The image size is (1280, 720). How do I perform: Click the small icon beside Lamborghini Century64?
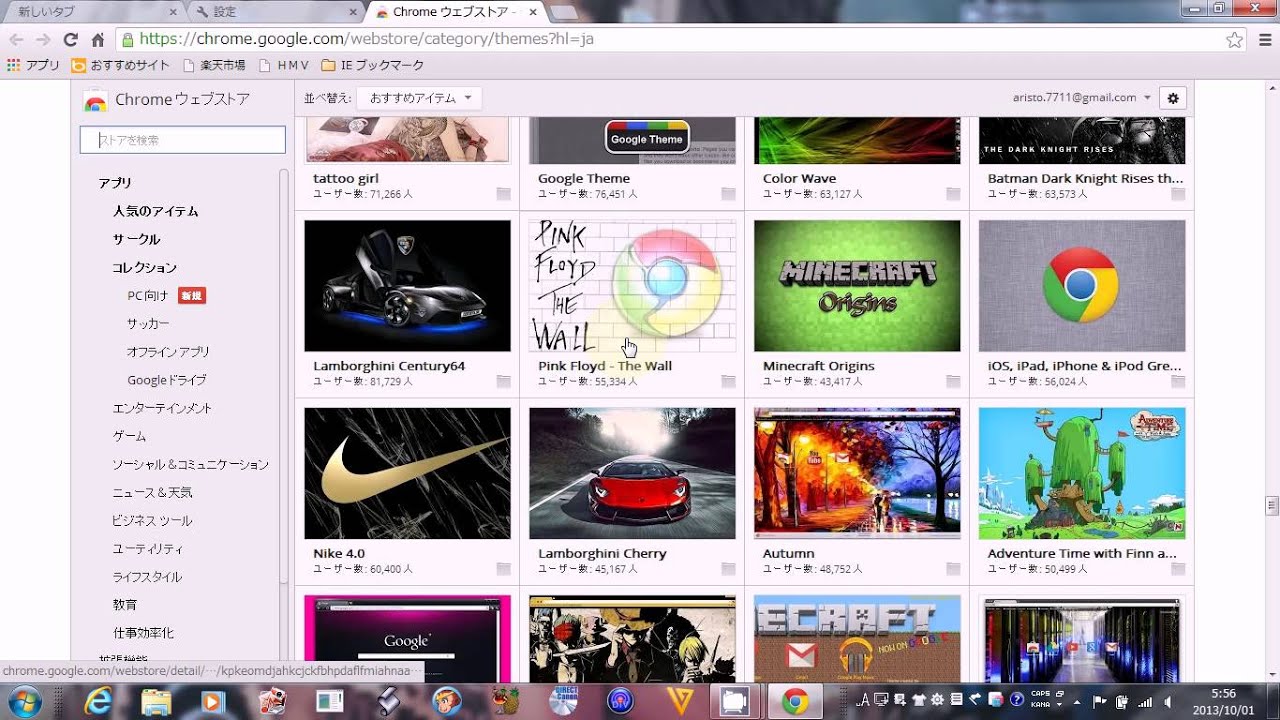point(503,381)
